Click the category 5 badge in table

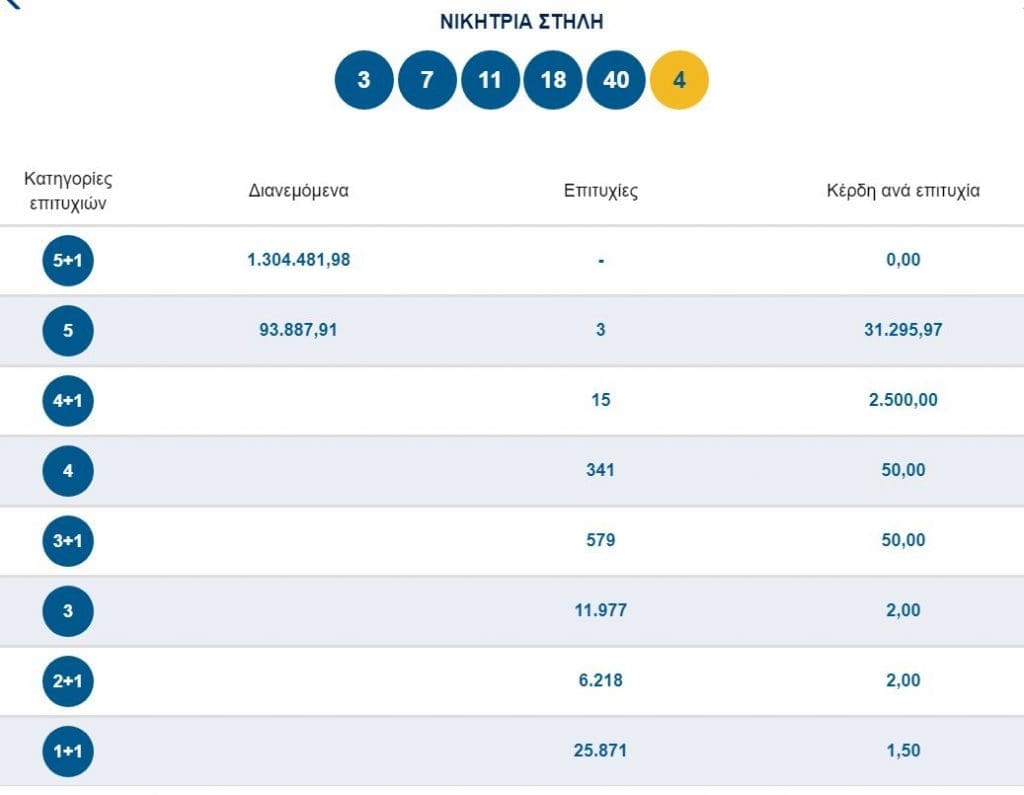(68, 330)
